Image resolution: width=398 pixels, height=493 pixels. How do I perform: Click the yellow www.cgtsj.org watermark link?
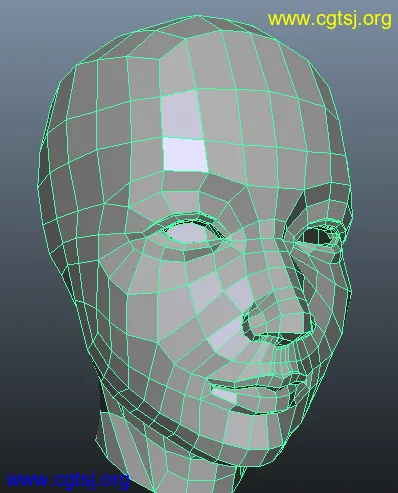(329, 20)
